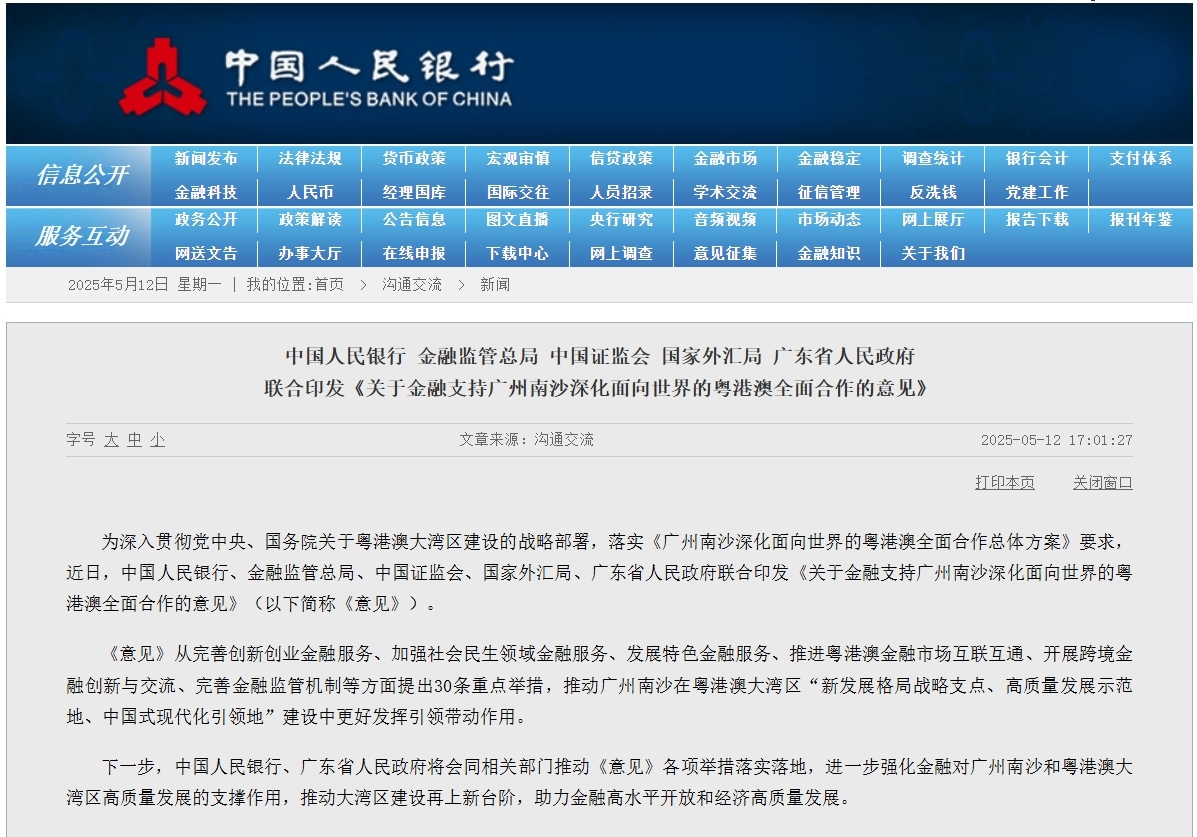This screenshot has height=837, width=1197.
Task: Select 经理国库 navigation item
Action: coord(414,192)
